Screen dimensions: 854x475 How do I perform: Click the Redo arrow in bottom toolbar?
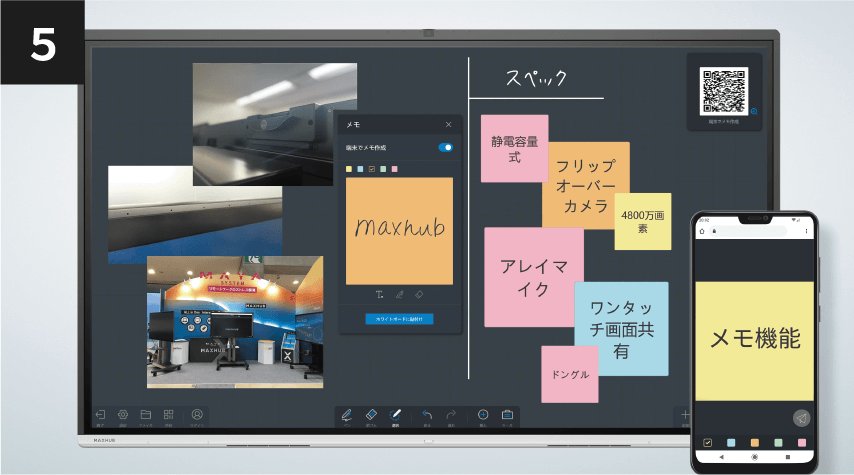tap(451, 415)
